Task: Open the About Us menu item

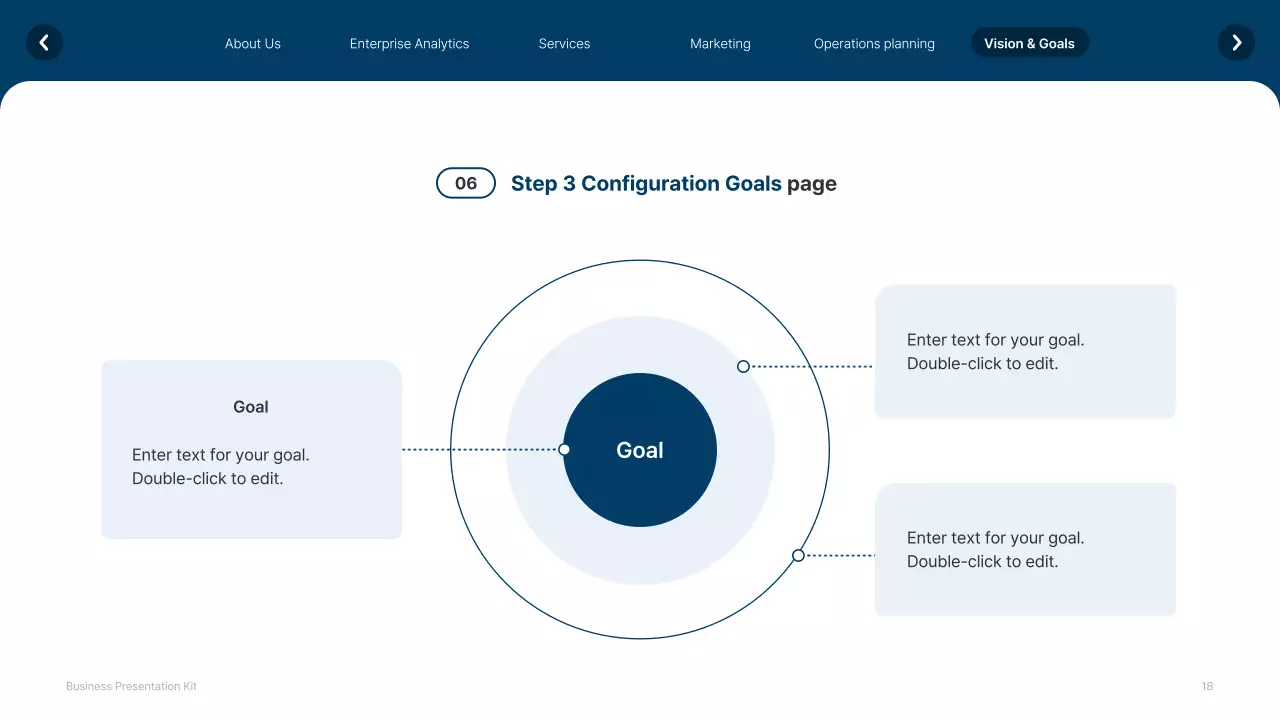Action: [x=253, y=43]
